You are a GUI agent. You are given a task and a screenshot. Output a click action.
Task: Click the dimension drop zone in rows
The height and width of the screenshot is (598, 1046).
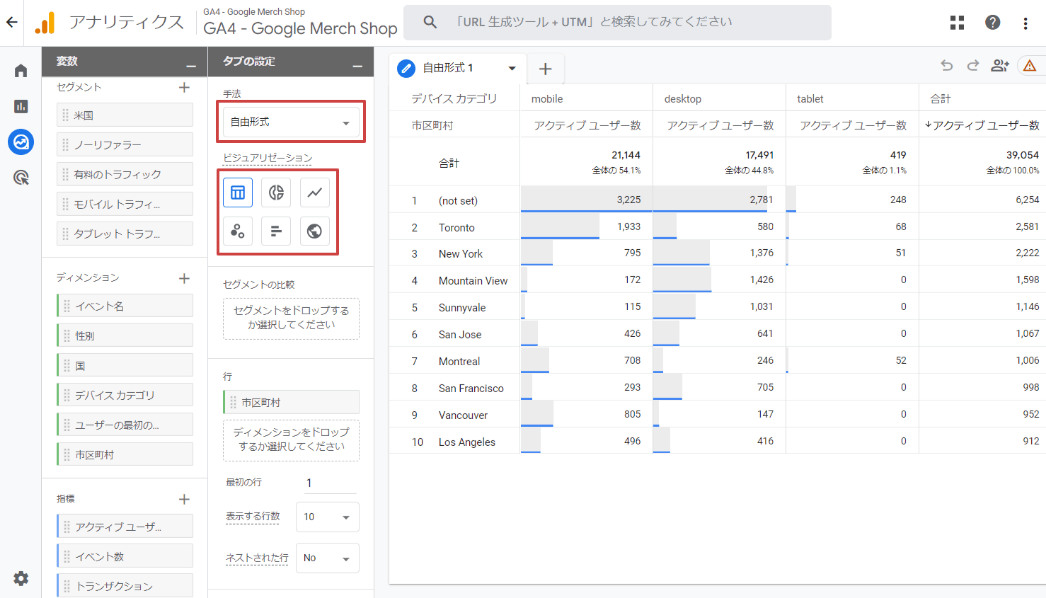point(291,440)
